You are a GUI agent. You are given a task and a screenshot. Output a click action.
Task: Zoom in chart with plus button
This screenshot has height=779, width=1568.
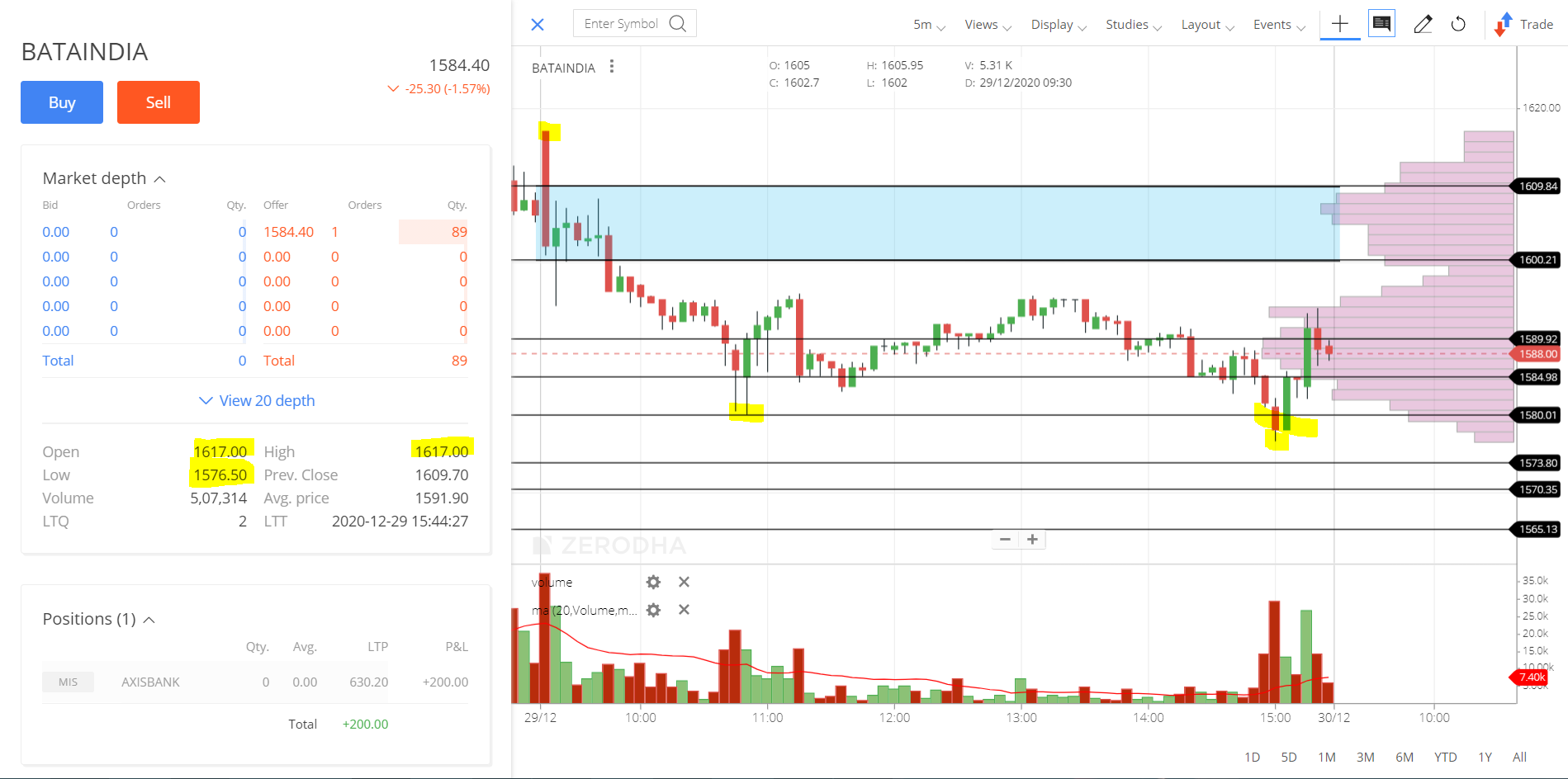1032,540
